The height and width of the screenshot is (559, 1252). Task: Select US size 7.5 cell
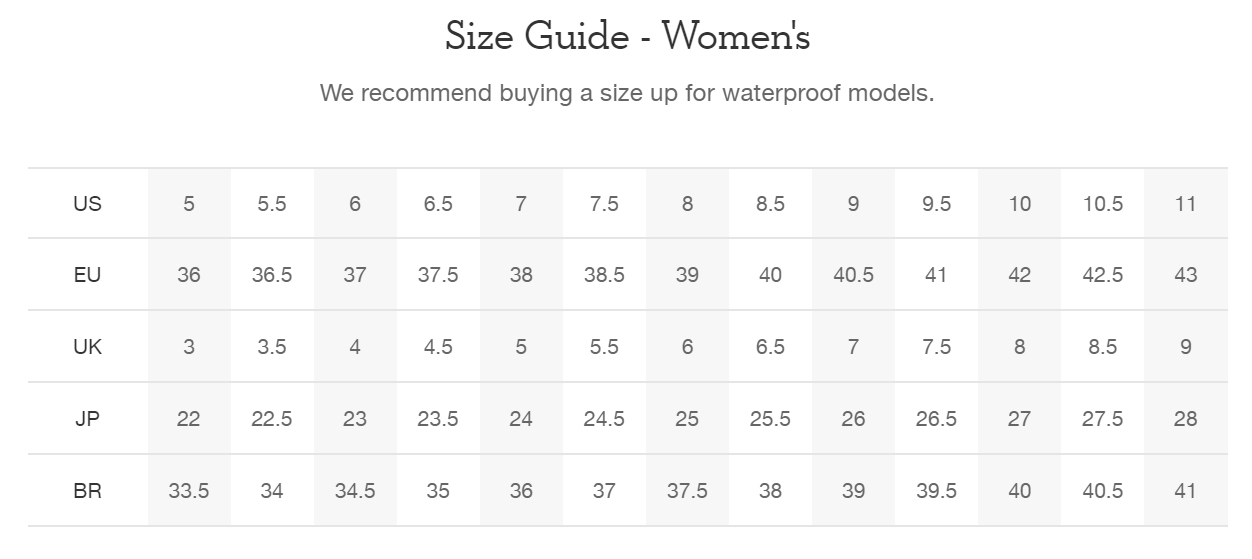point(604,204)
